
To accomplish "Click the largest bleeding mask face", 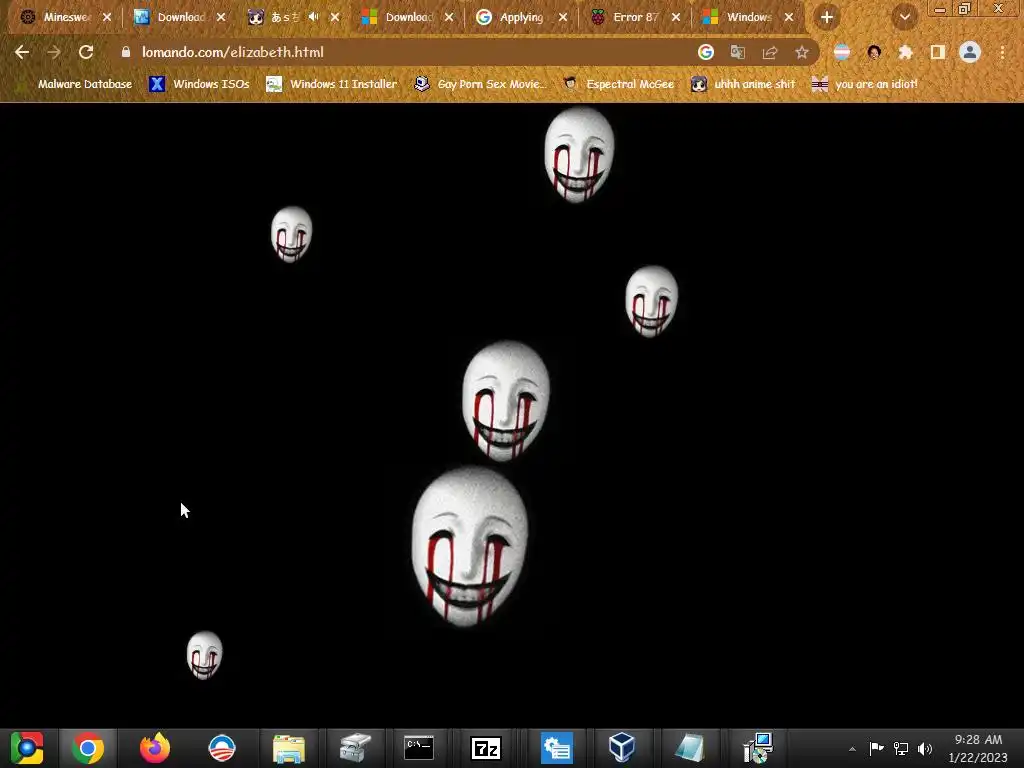I will coord(470,547).
